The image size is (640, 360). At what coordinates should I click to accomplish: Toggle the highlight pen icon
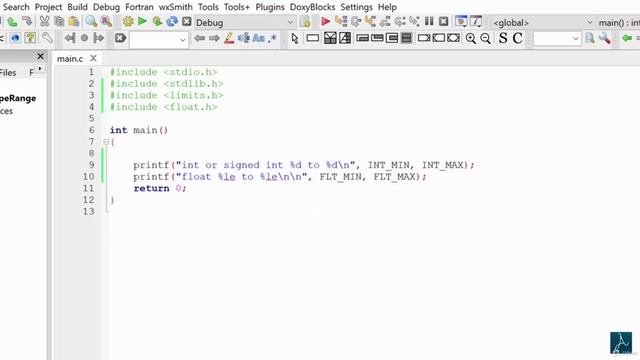click(229, 38)
